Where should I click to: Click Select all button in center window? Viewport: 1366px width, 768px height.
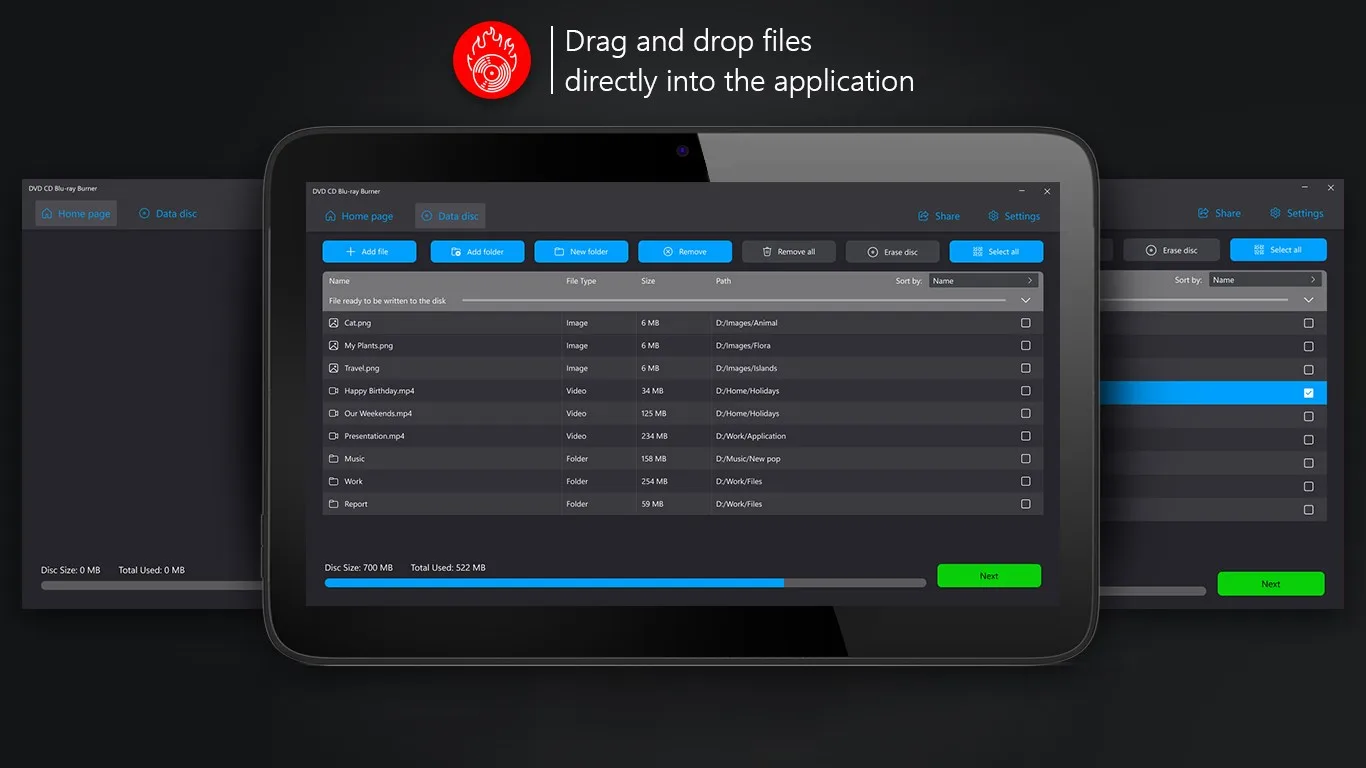tap(996, 252)
